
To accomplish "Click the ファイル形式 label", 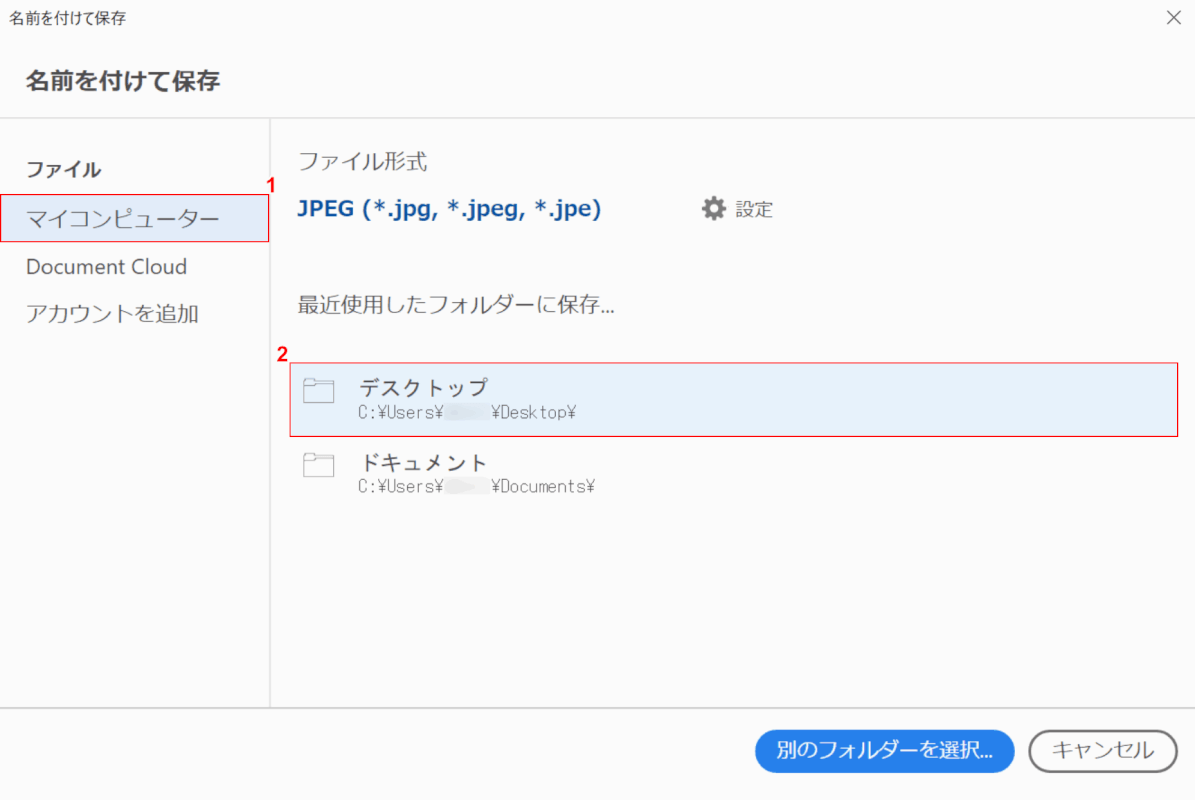I will [x=362, y=161].
